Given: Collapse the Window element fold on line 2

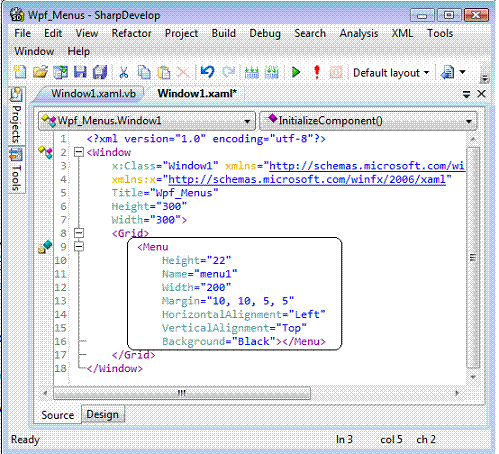Looking at the screenshot, I should click(x=79, y=152).
